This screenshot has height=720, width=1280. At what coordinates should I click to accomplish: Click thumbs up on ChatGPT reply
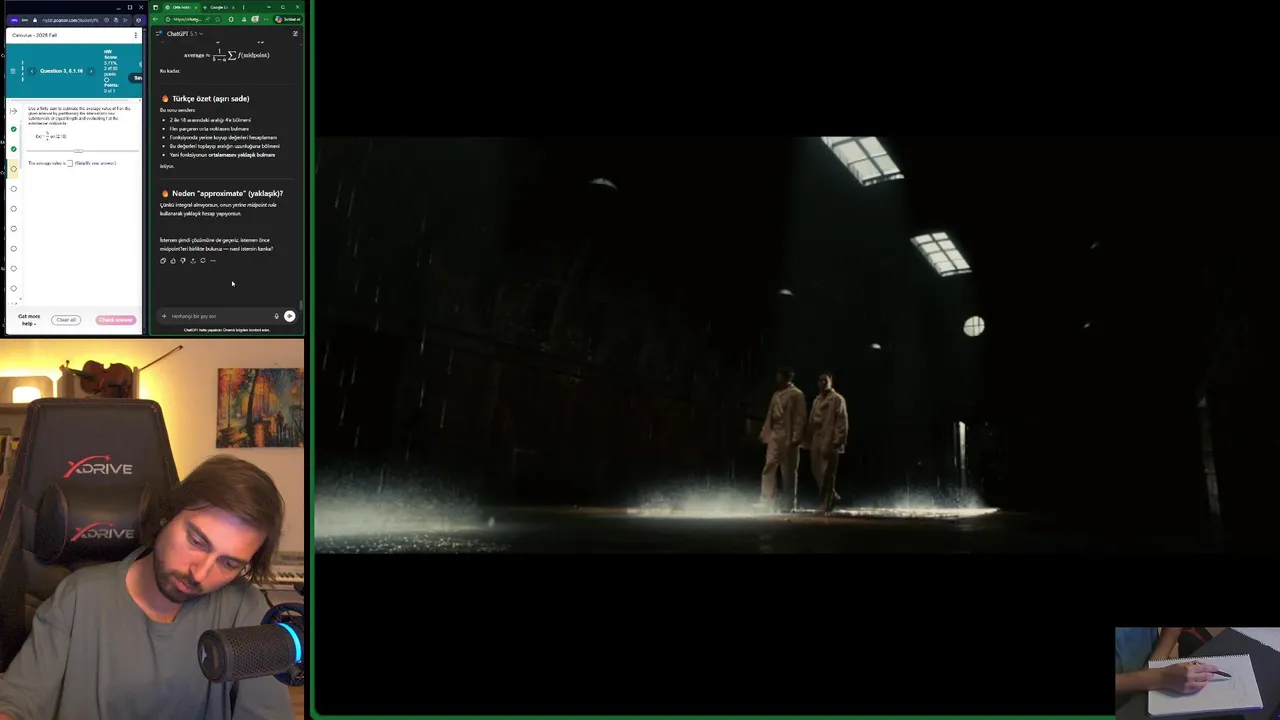pyautogui.click(x=173, y=261)
